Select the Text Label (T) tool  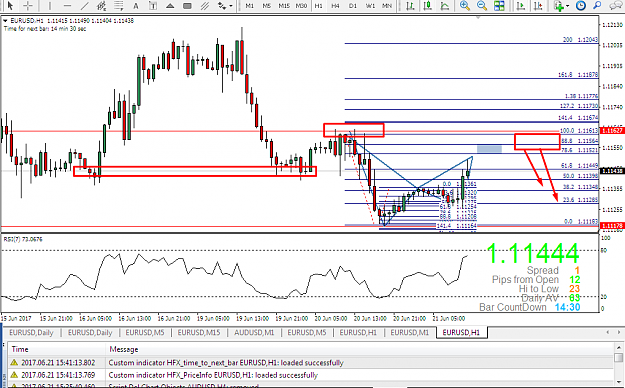click(153, 6)
